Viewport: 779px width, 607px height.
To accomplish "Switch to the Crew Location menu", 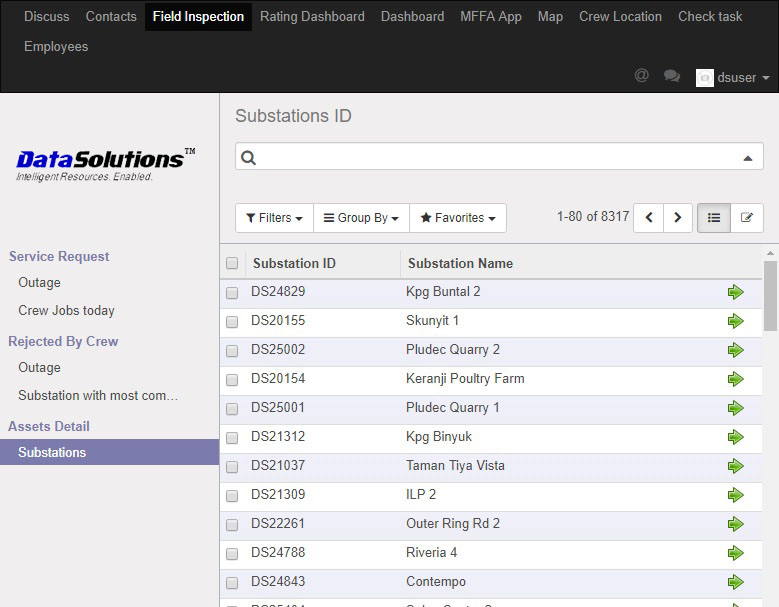I will pyautogui.click(x=620, y=17).
